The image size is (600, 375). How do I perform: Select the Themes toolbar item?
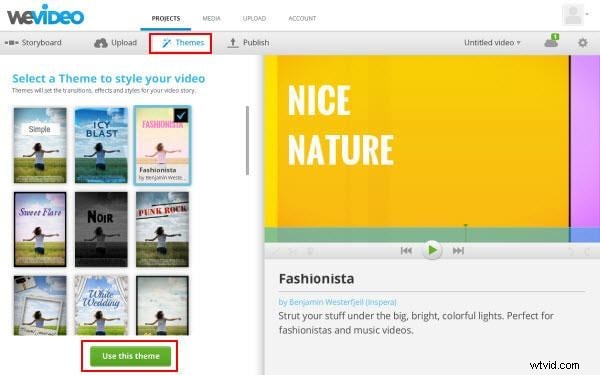tap(183, 43)
